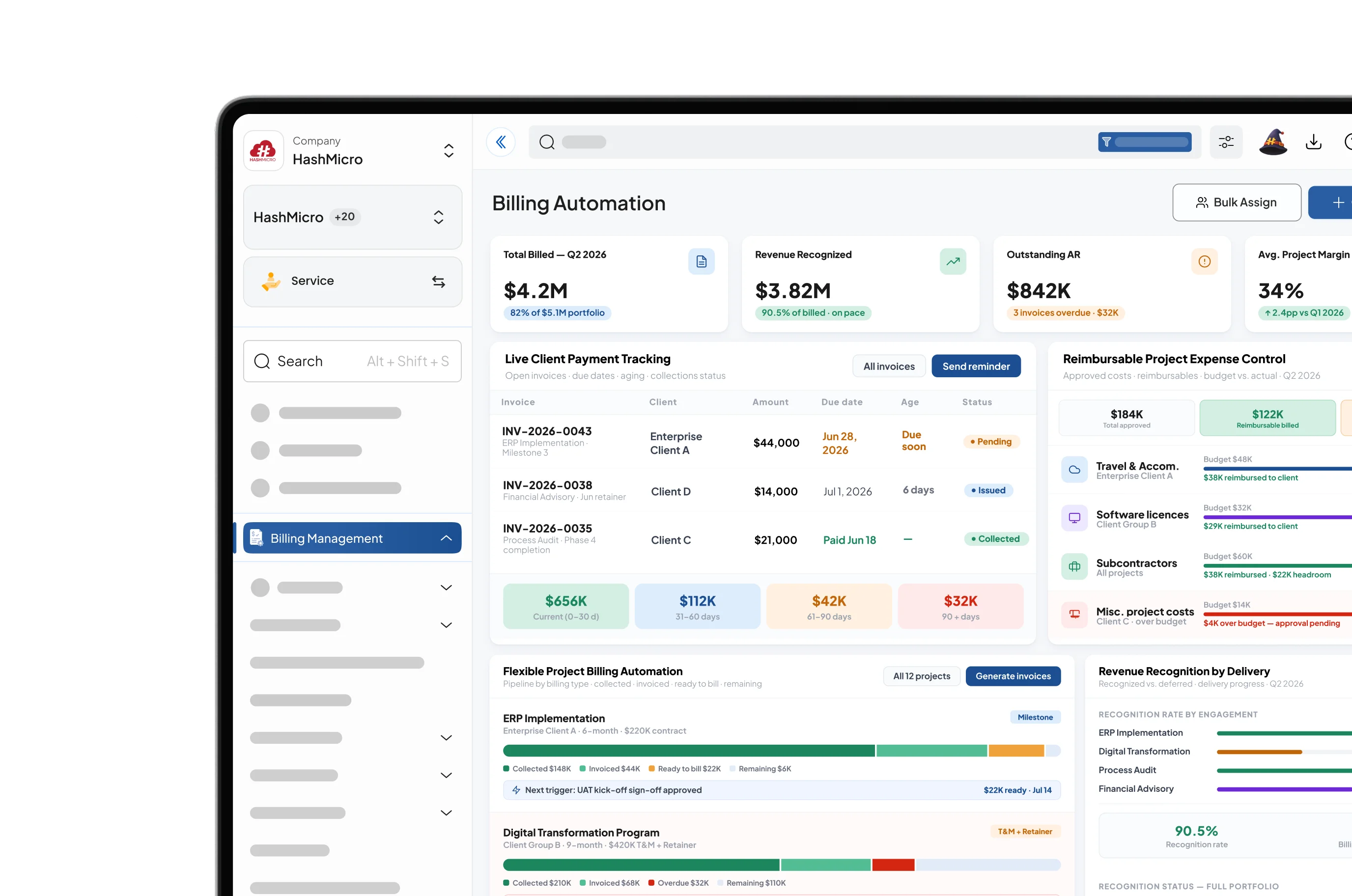
Task: Click the trend icon on Revenue Recognized card
Action: [953, 261]
